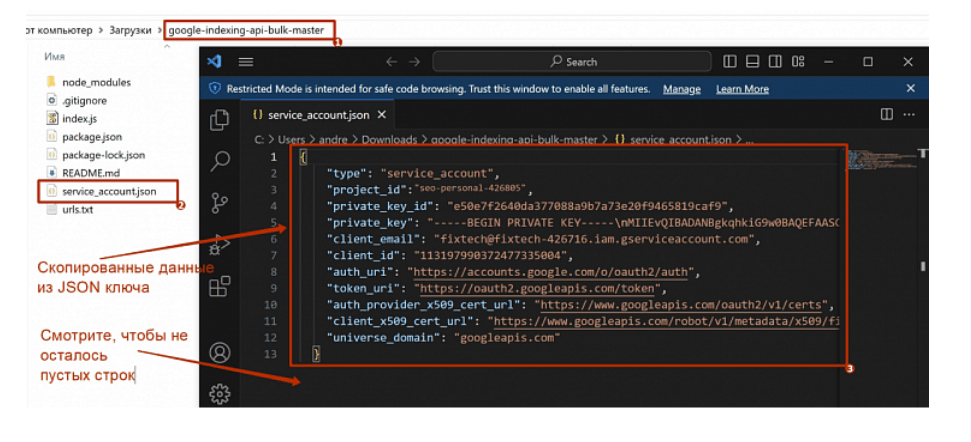Open Explorer in the activity bar
The height and width of the screenshot is (442, 971).
coord(219,120)
